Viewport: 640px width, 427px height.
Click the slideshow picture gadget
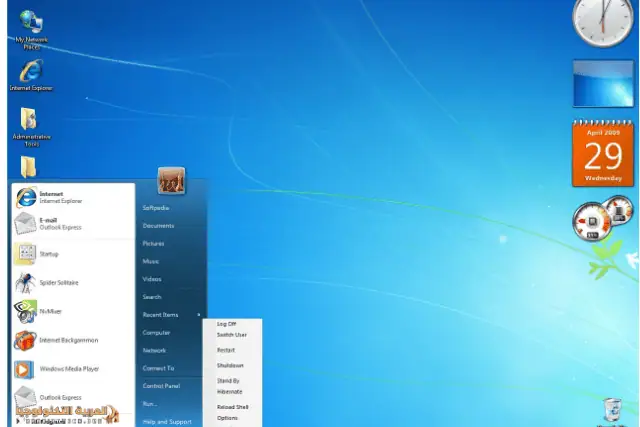click(603, 84)
